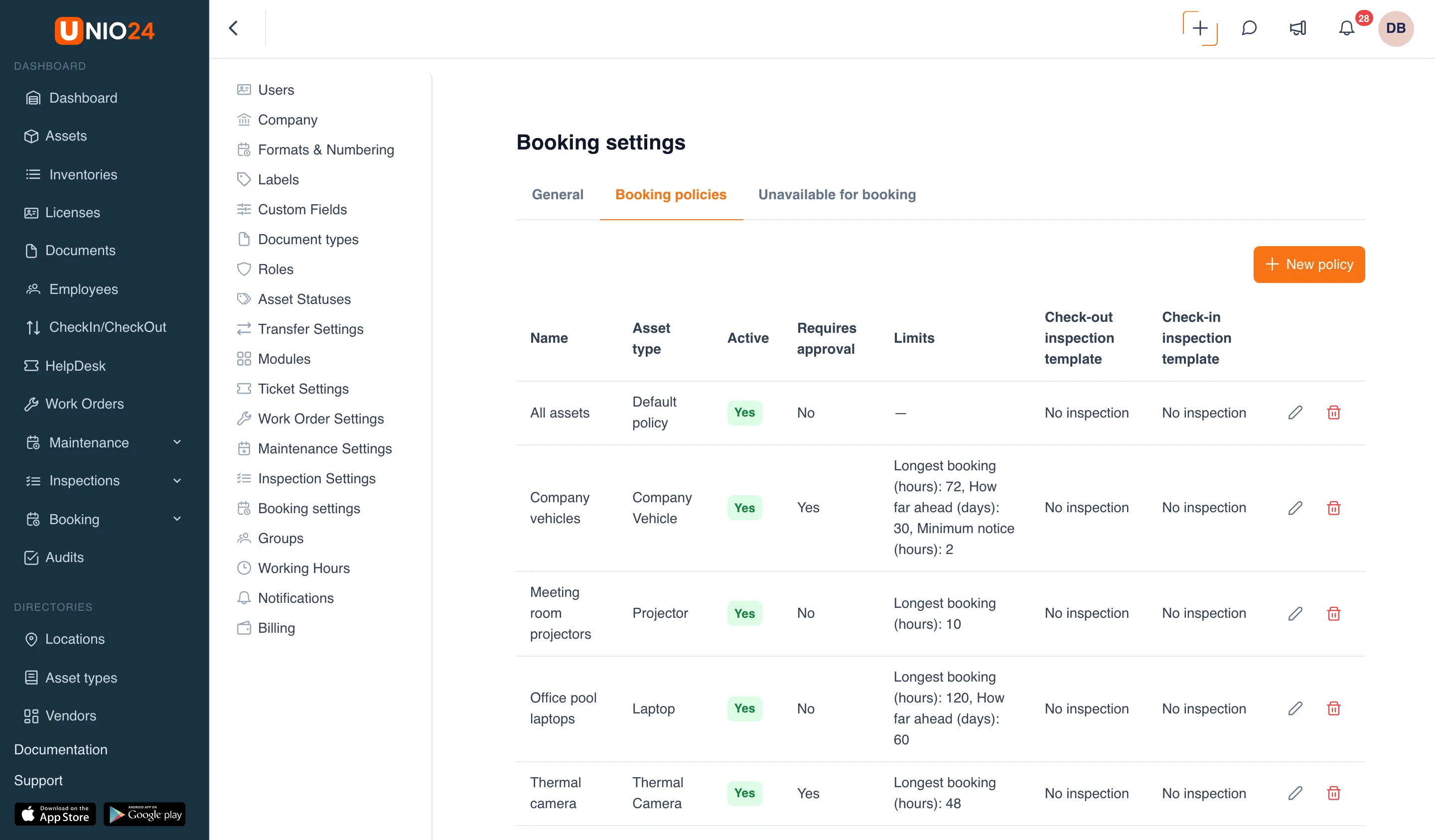Edit the All assets policy pencil icon
Screen dimensions: 1435x840
point(1295,413)
